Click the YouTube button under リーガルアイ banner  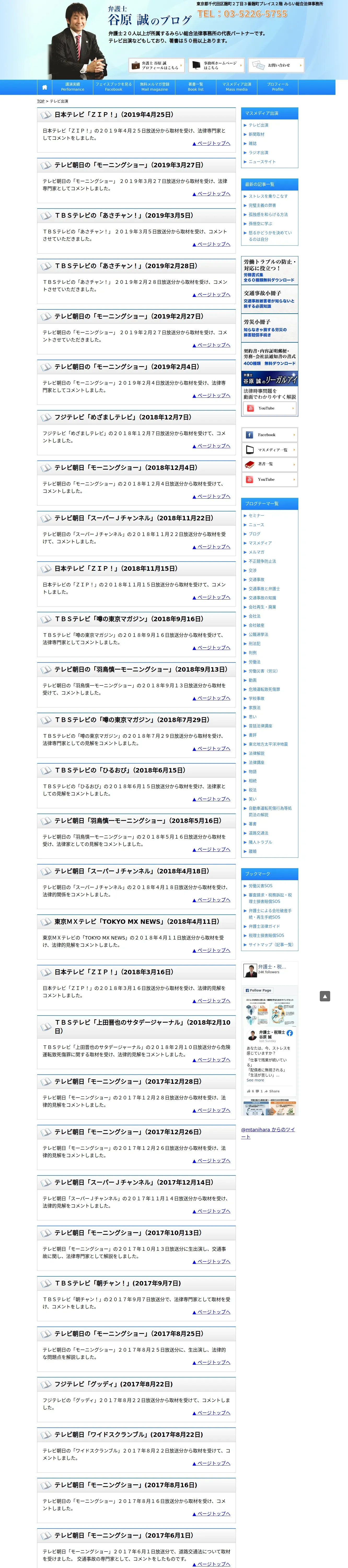click(270, 408)
